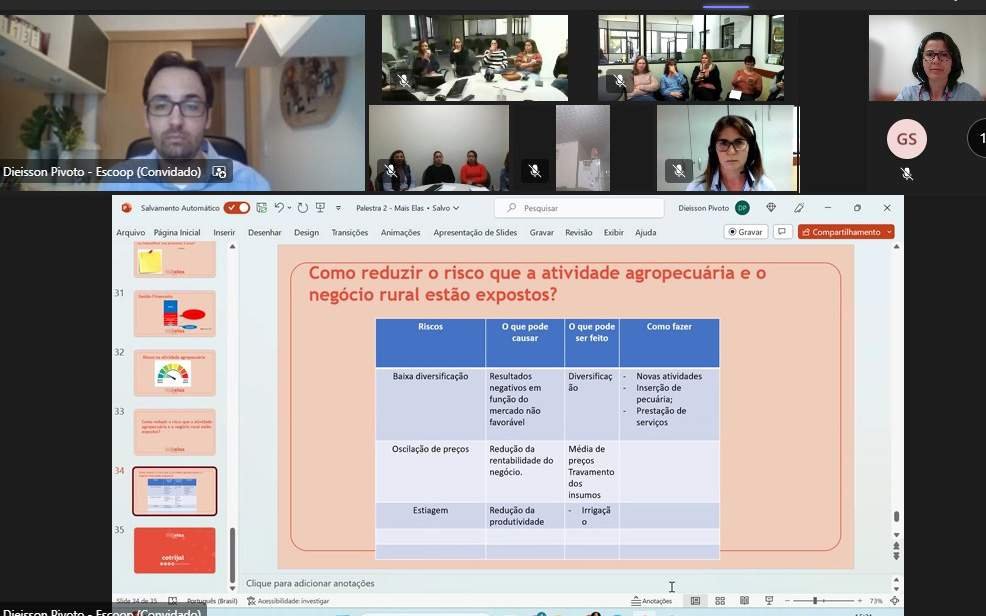Click the Normal view icon in status bar
Screen dimensions: 986x616
pyautogui.click(x=695, y=601)
